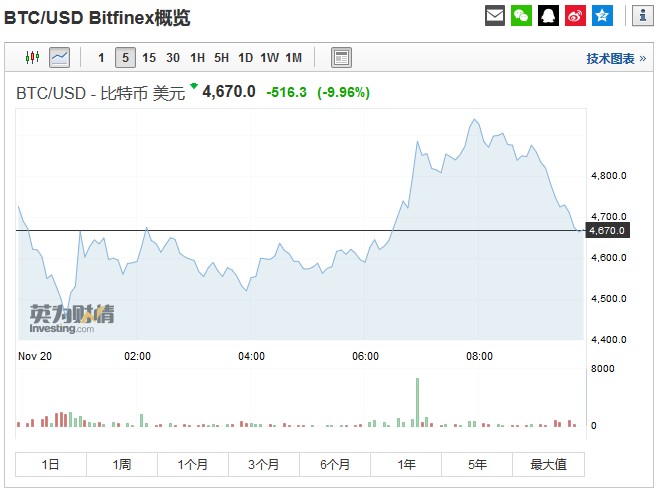Set interval to 5H
This screenshot has width=658, height=491.
point(222,58)
